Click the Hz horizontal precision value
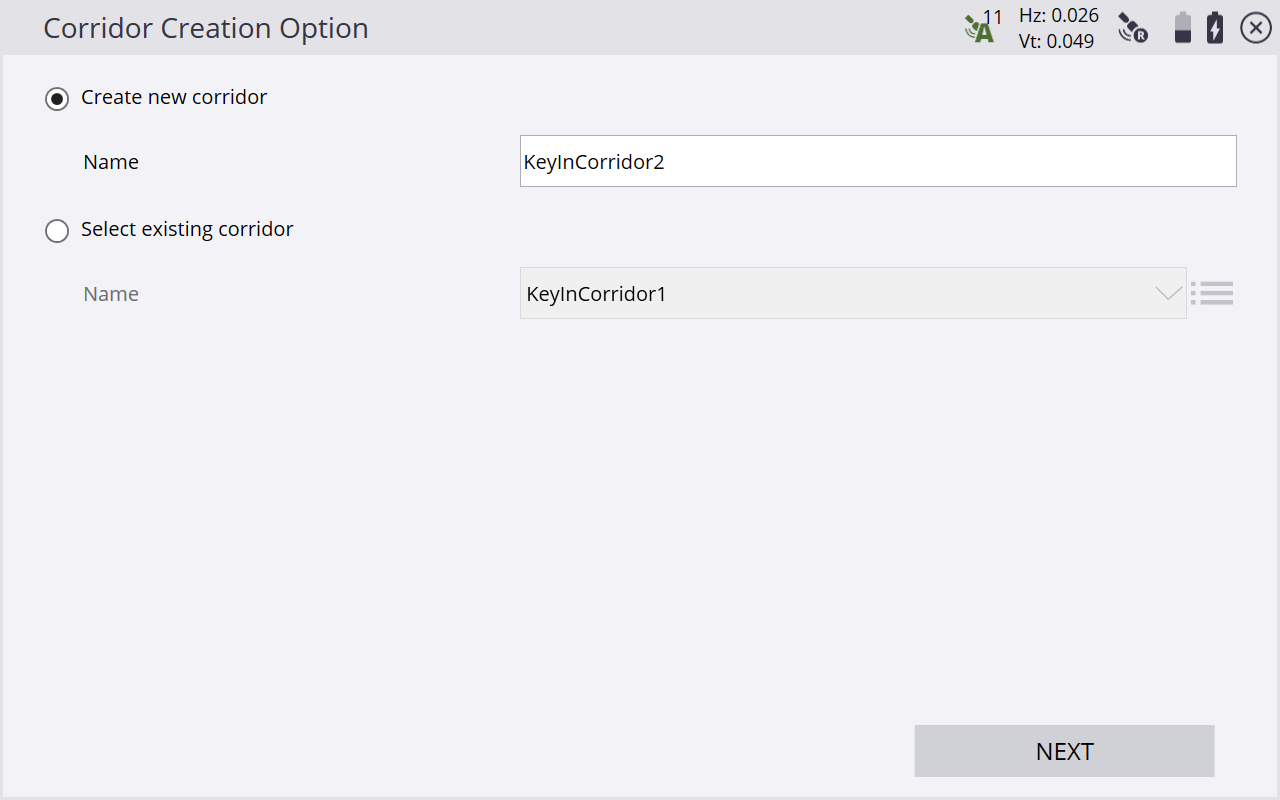The height and width of the screenshot is (800, 1280). click(1058, 15)
